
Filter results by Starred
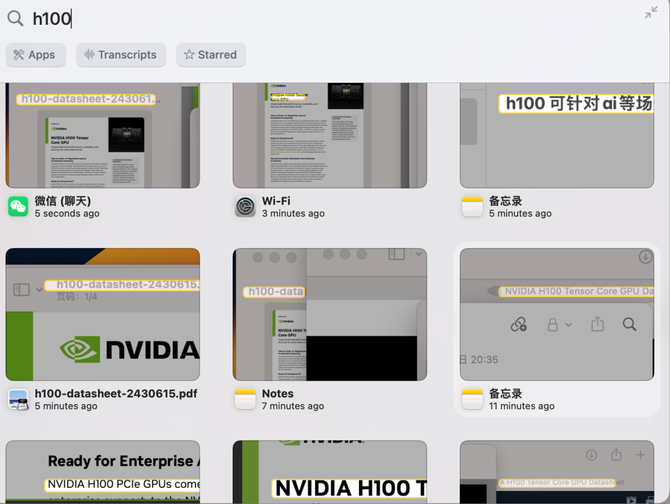(x=211, y=55)
